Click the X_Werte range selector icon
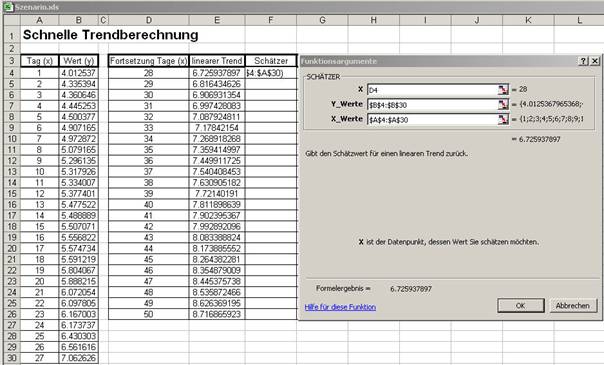Viewport: 604px width, 365px height. 503,119
